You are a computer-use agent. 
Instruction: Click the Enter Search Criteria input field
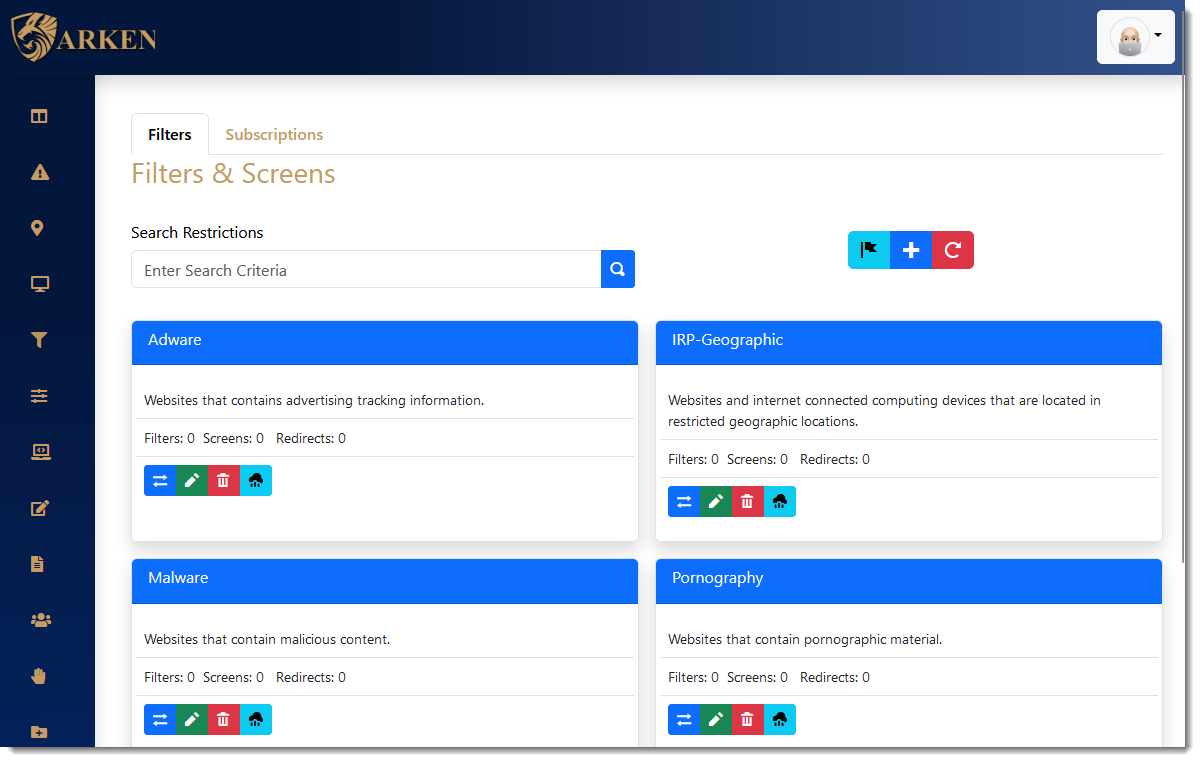point(366,270)
